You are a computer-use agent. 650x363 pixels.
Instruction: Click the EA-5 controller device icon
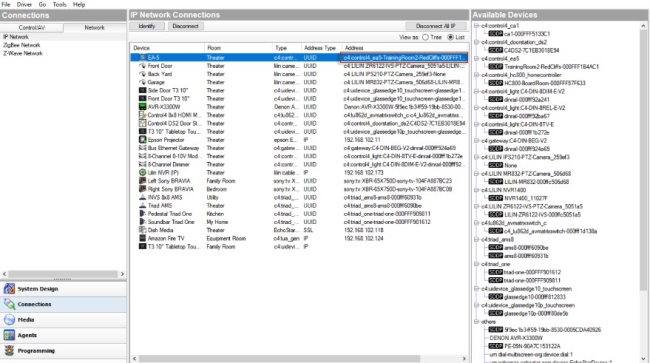tap(143, 58)
